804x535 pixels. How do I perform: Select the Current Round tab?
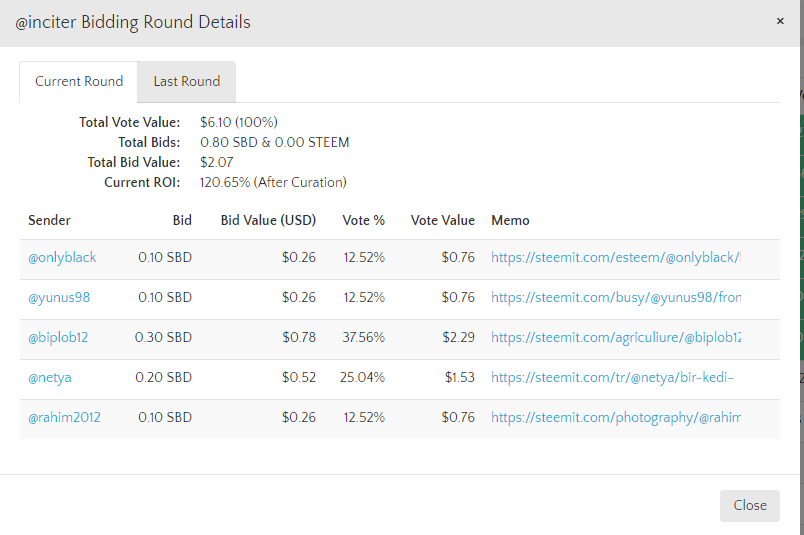point(79,82)
